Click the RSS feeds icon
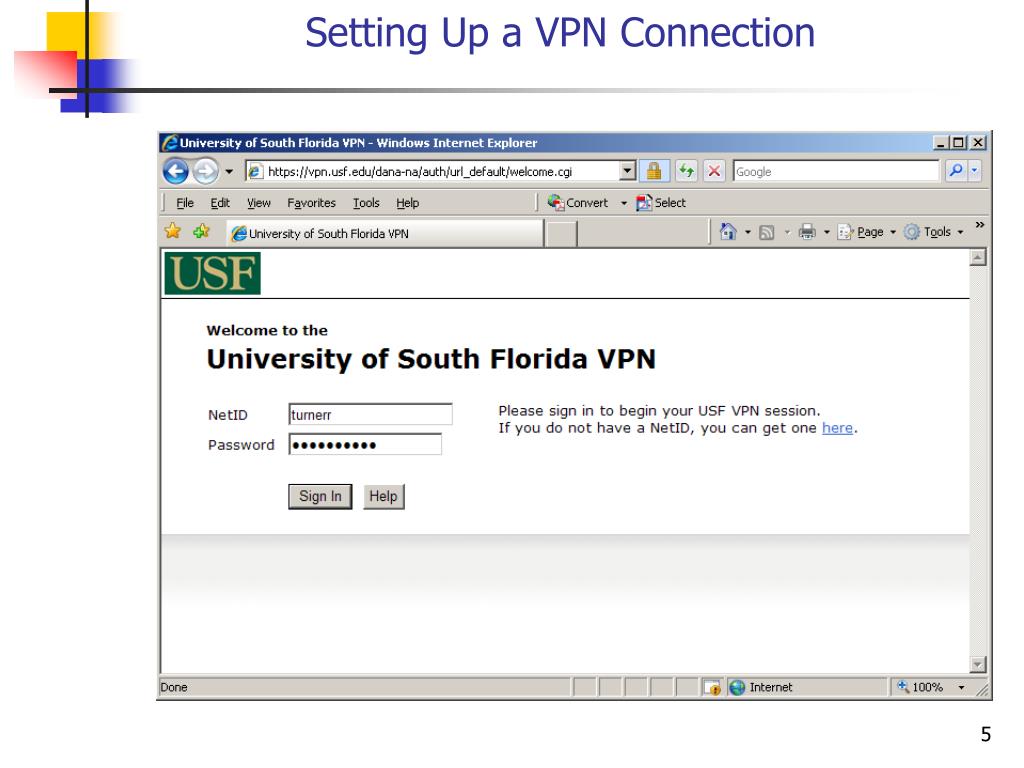This screenshot has width=1024, height=768. (767, 232)
